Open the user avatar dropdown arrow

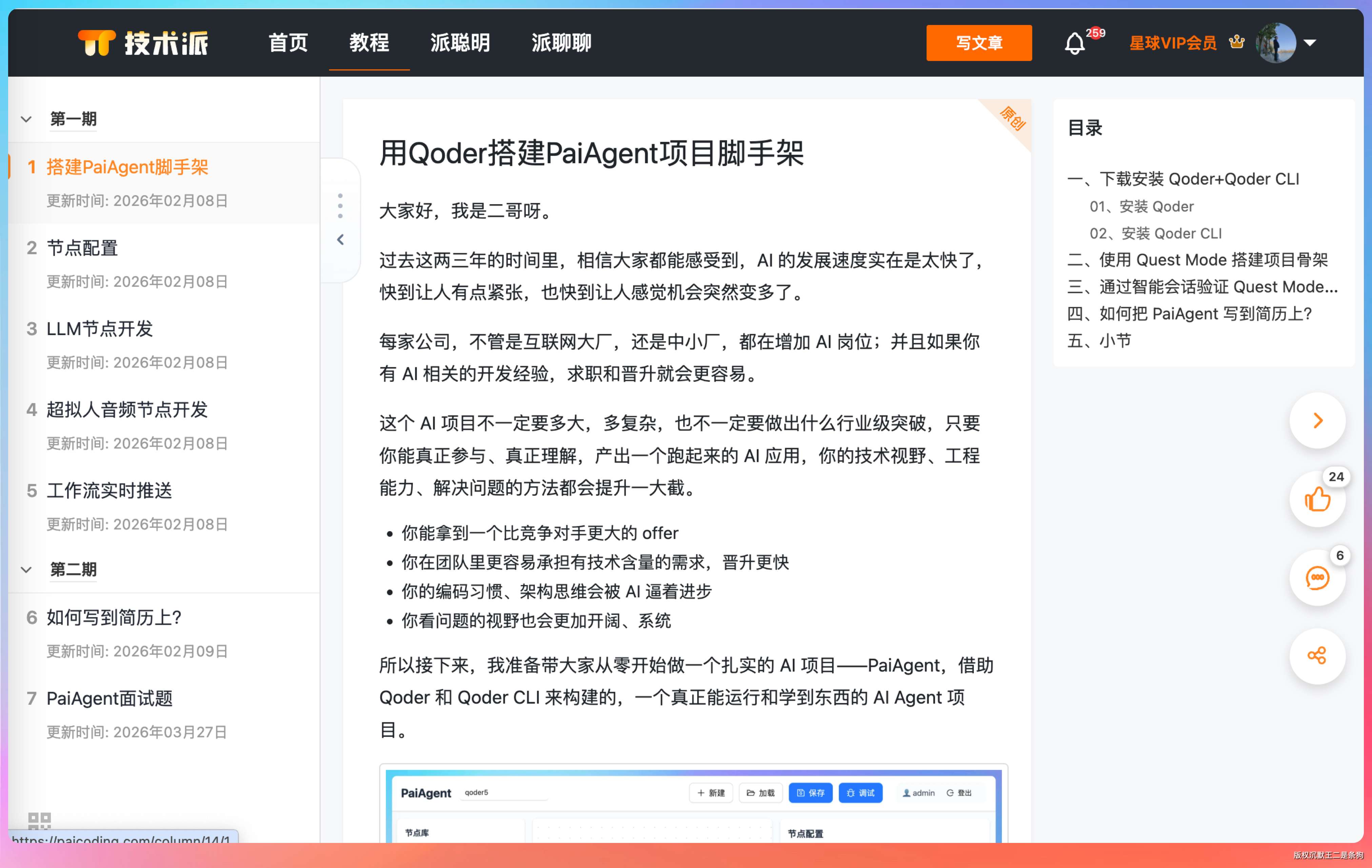pos(1310,43)
